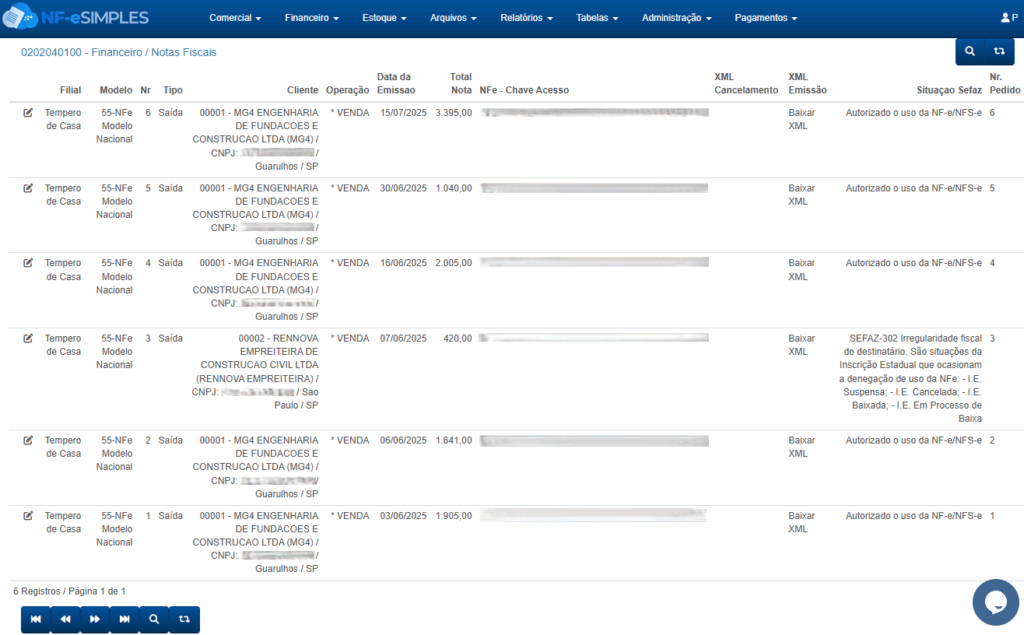Click the bottom search magnifier button

pos(154,619)
